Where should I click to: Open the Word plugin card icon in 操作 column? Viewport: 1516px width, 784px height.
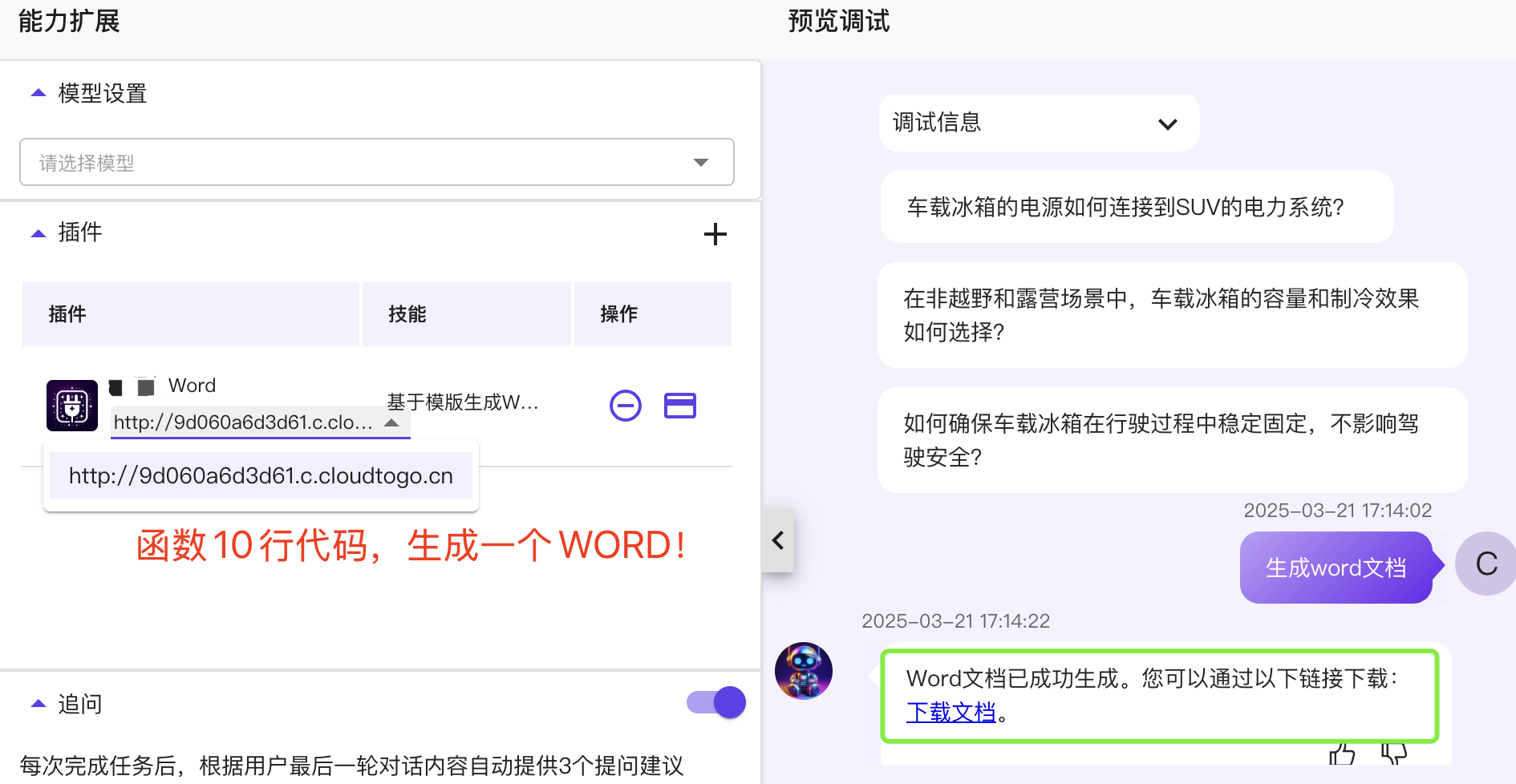click(679, 406)
